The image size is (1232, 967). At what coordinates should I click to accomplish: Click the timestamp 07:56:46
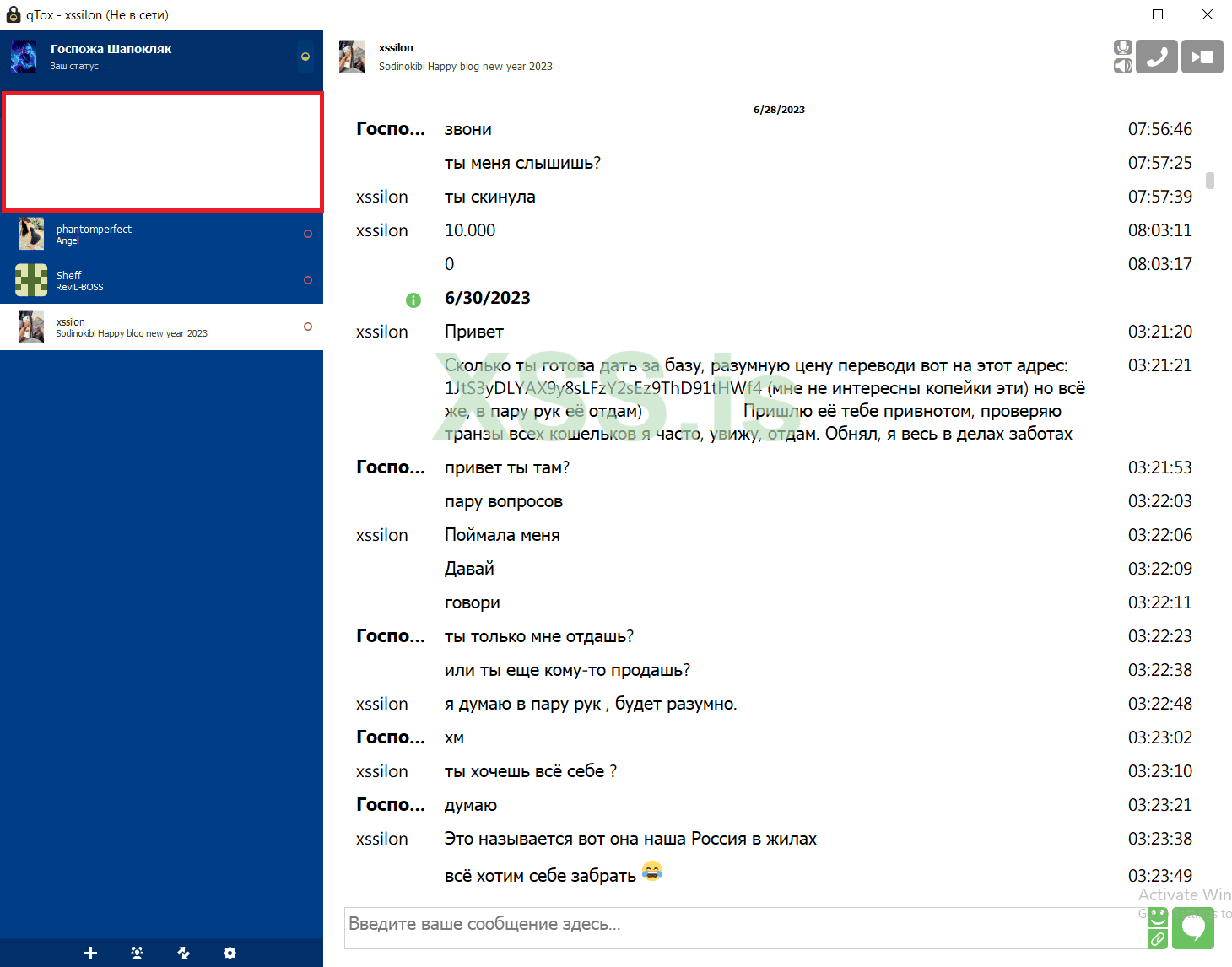click(x=1160, y=129)
